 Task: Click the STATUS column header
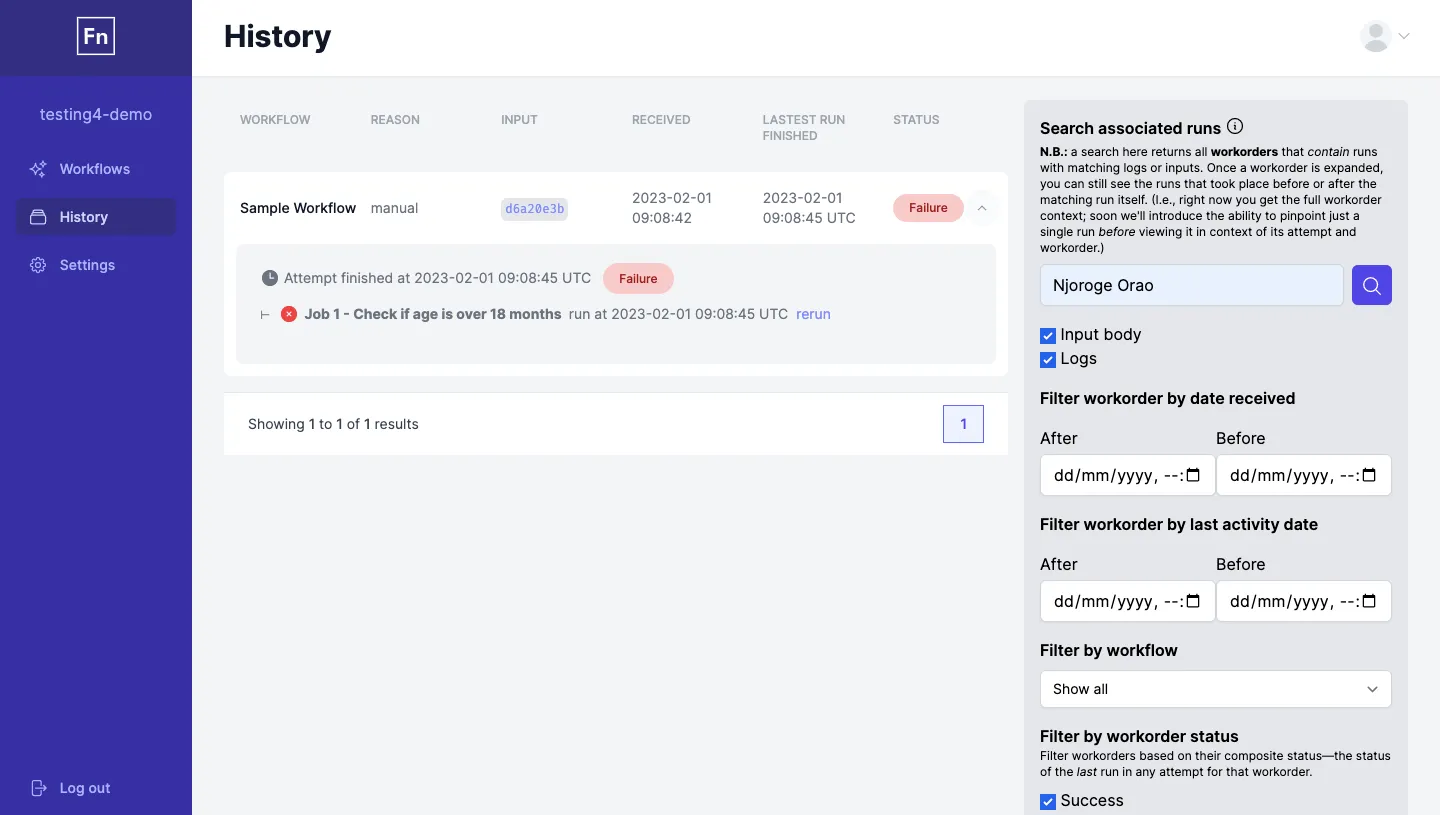click(916, 120)
